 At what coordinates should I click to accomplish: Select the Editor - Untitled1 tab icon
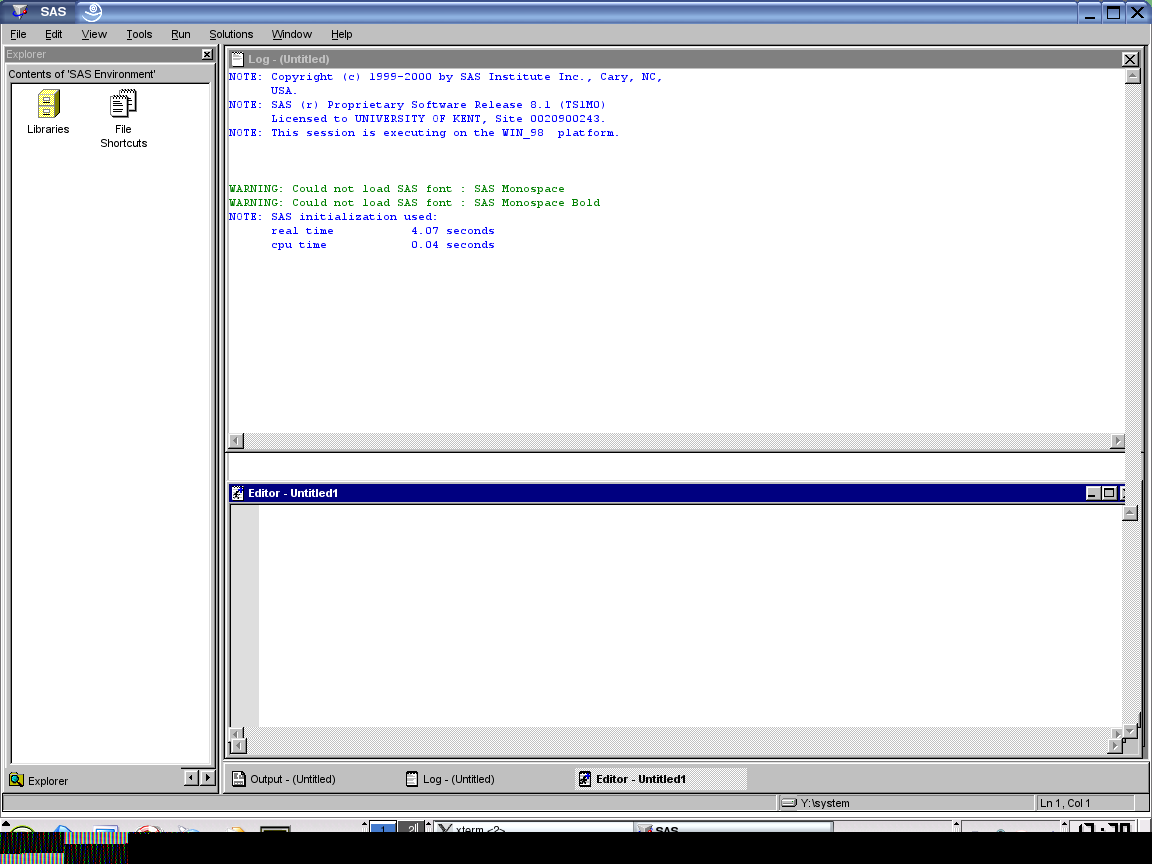[x=584, y=778]
